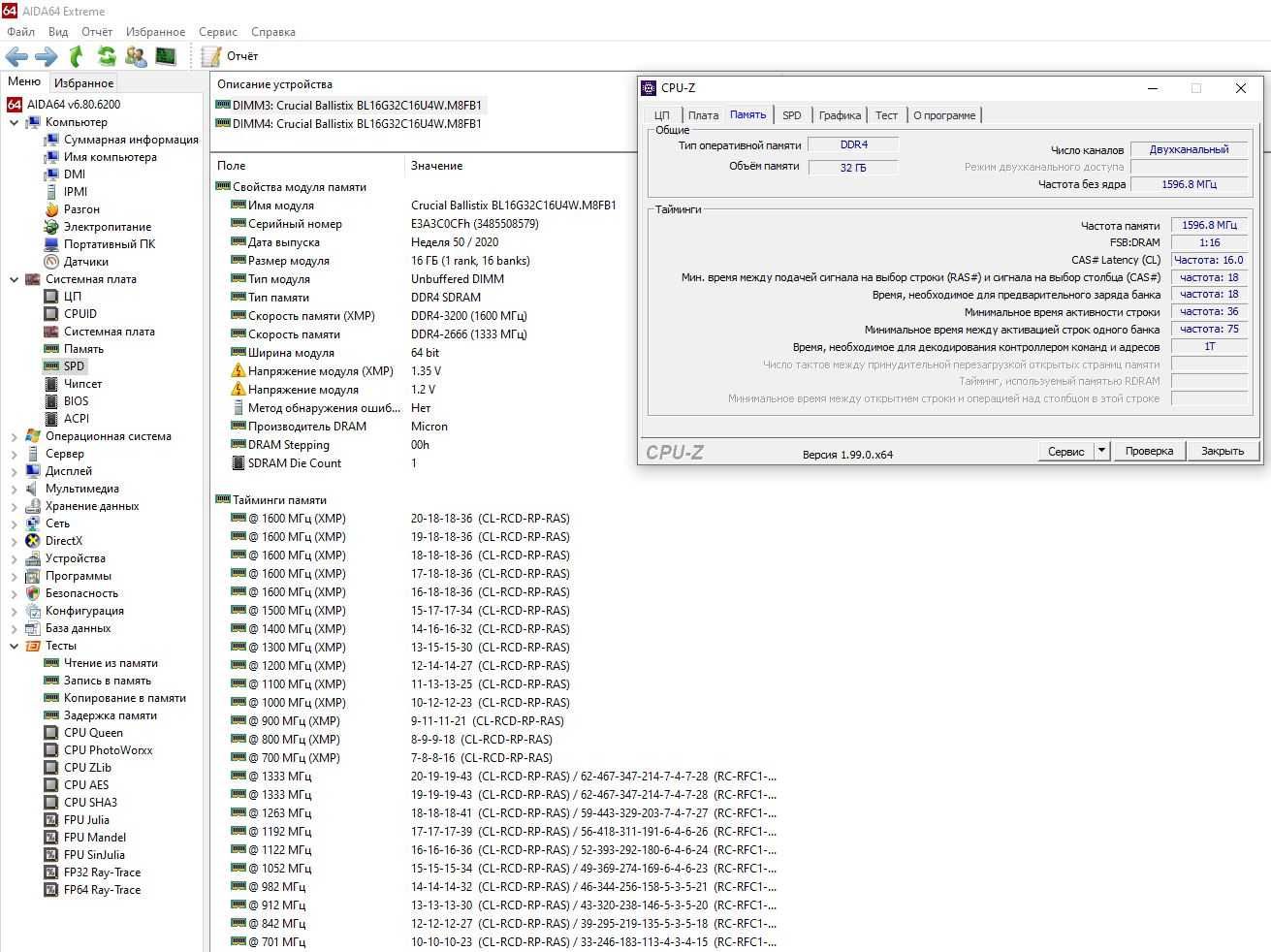Select the DirectX icon item
Viewport: 1271px width, 952px height.
click(x=33, y=541)
